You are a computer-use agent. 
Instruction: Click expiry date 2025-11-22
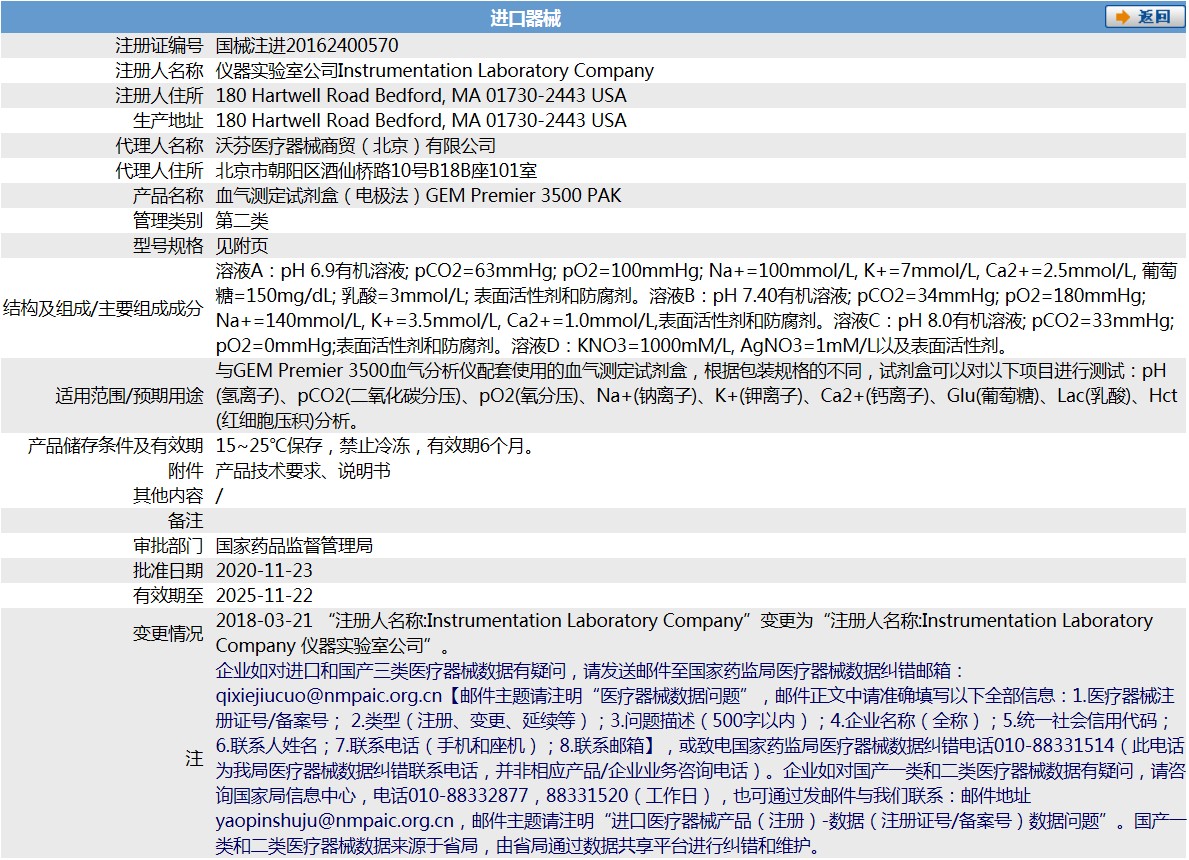click(x=264, y=596)
